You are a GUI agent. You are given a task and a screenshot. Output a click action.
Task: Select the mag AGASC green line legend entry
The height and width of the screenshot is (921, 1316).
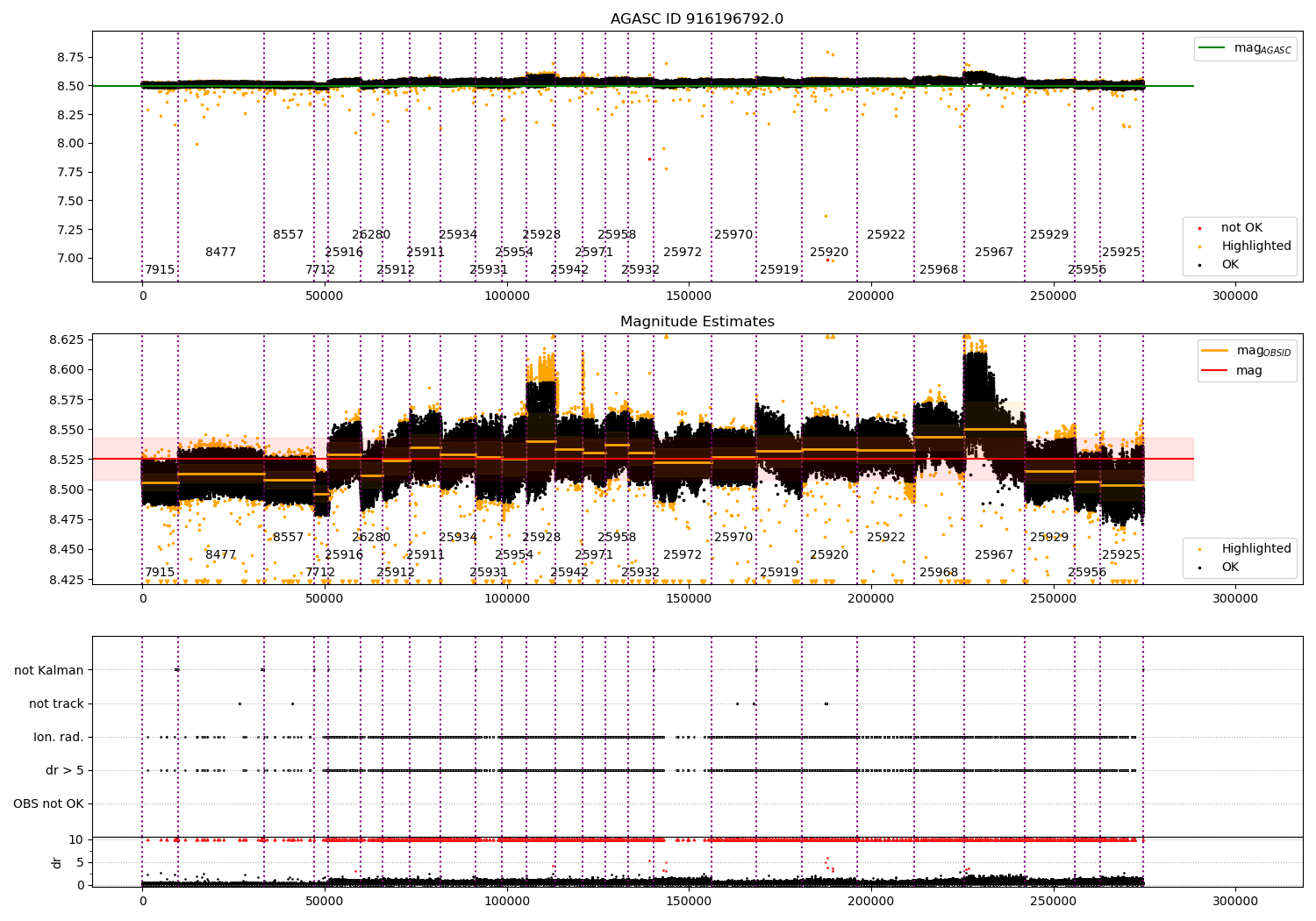[1246, 48]
